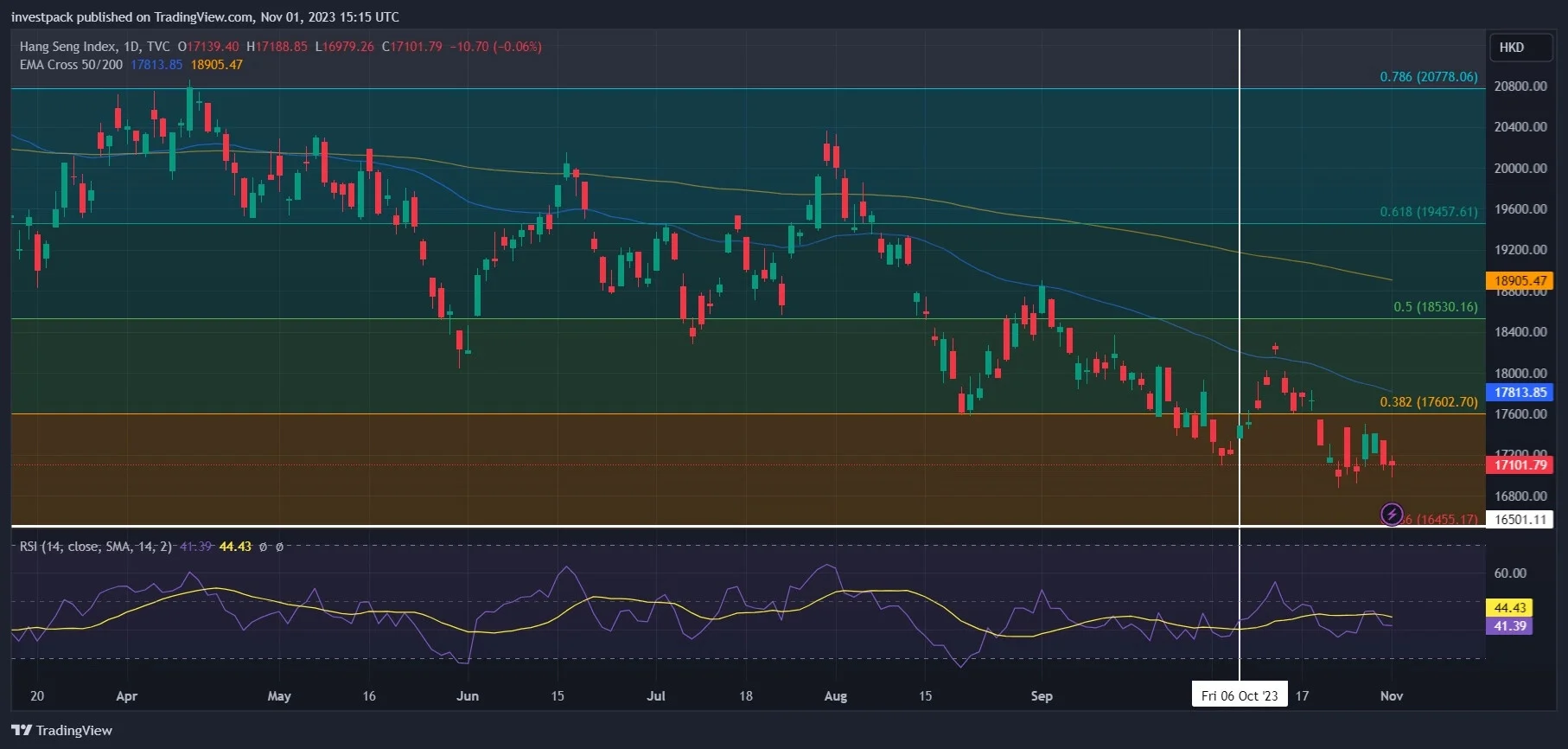Click the 0.382 (17602.70) Fibonacci label
Viewport: 1568px width, 749px height.
[1429, 402]
